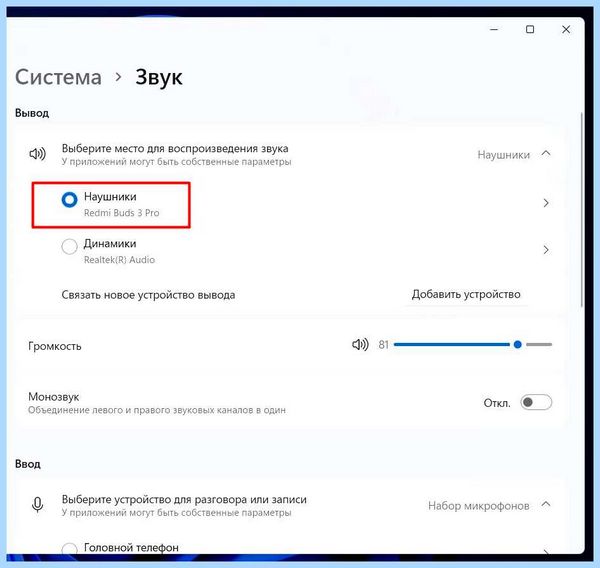Click the breadcrumb separator arrow after Система

pos(118,77)
